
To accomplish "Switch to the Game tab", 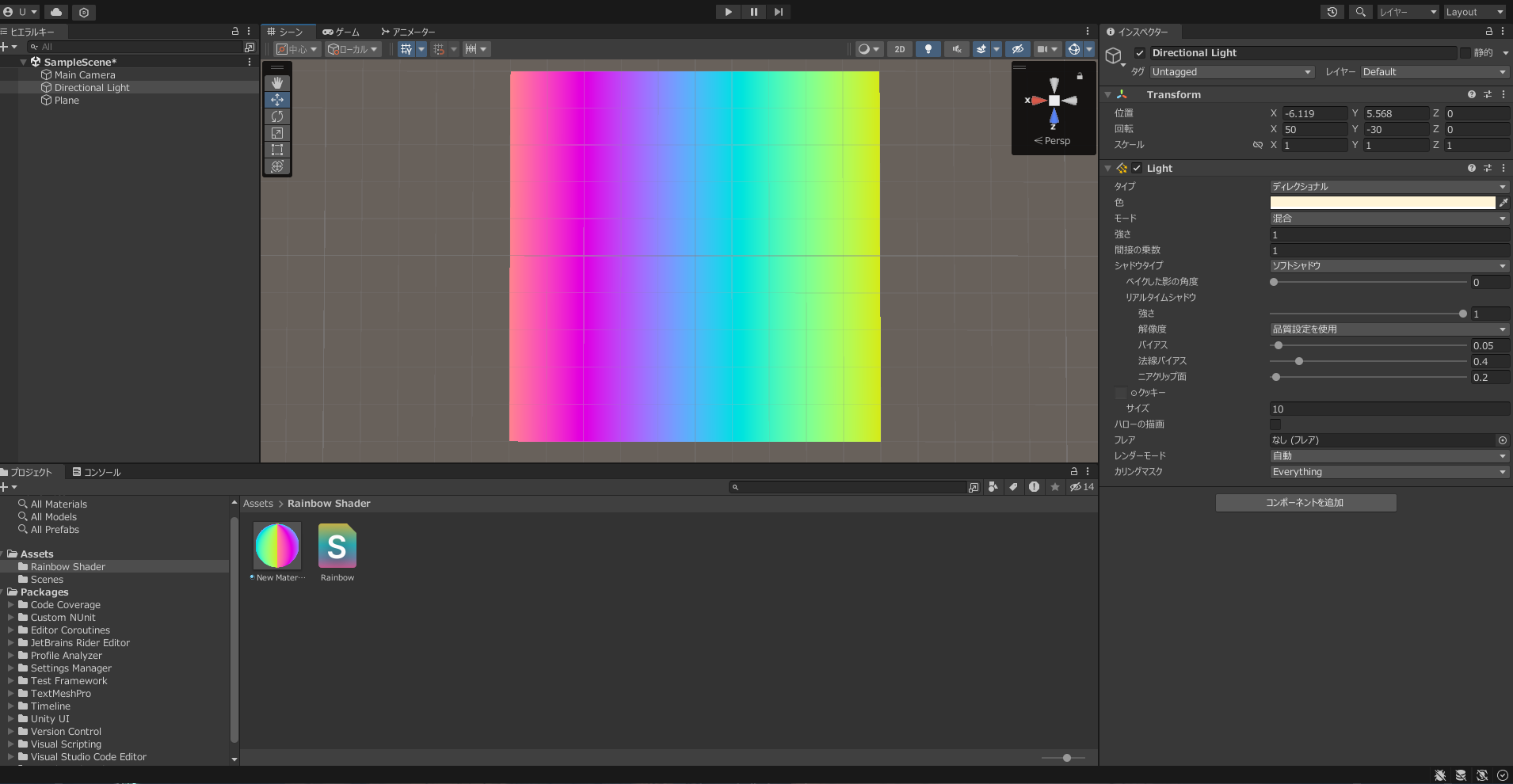I will tap(341, 32).
